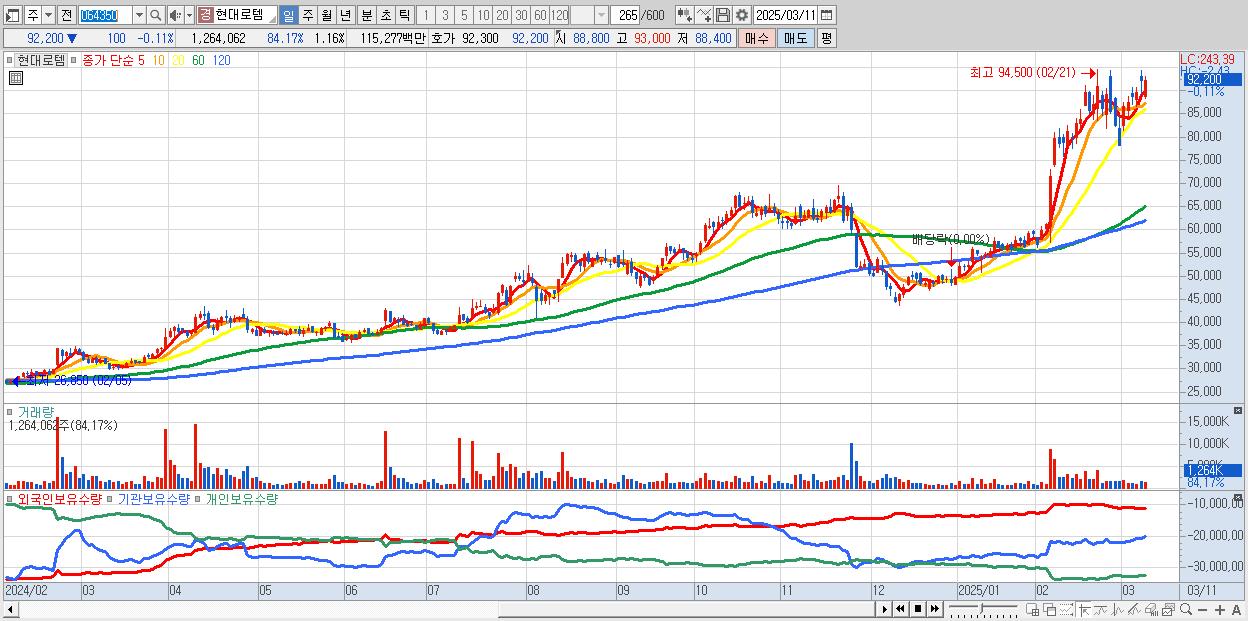Click the 매도 sell button
This screenshot has height=621, width=1248.
click(796, 38)
